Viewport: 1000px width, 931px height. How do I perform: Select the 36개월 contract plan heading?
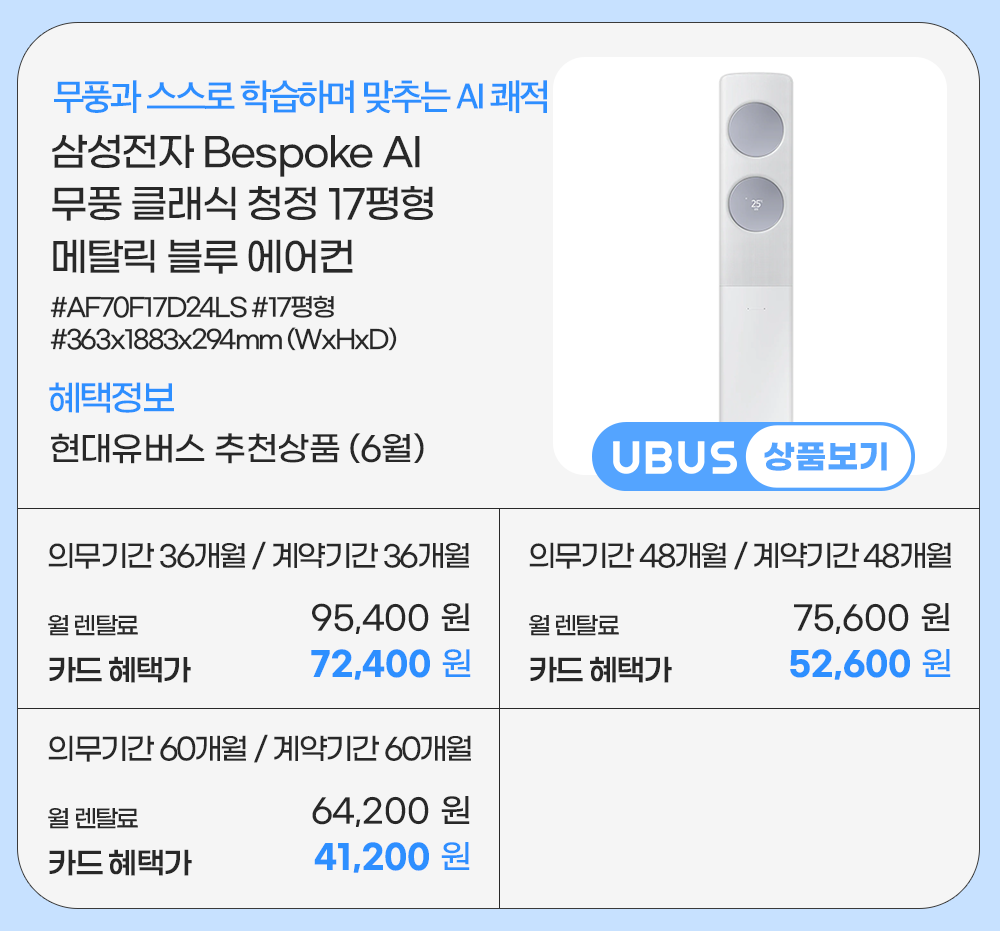point(259,556)
